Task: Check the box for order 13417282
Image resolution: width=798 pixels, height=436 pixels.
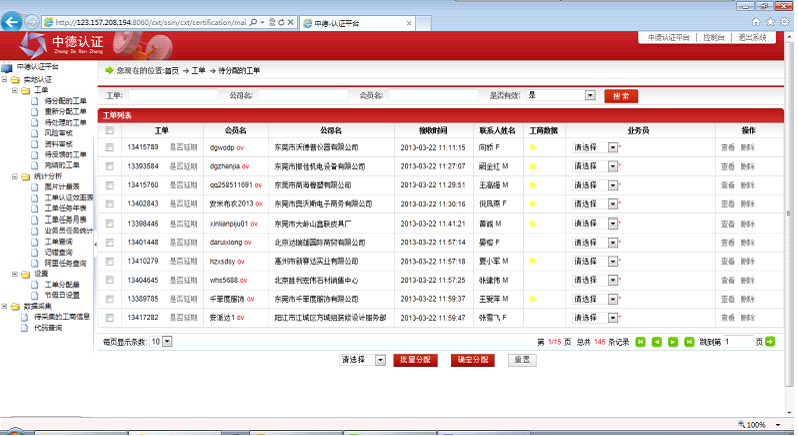Action: click(x=110, y=317)
